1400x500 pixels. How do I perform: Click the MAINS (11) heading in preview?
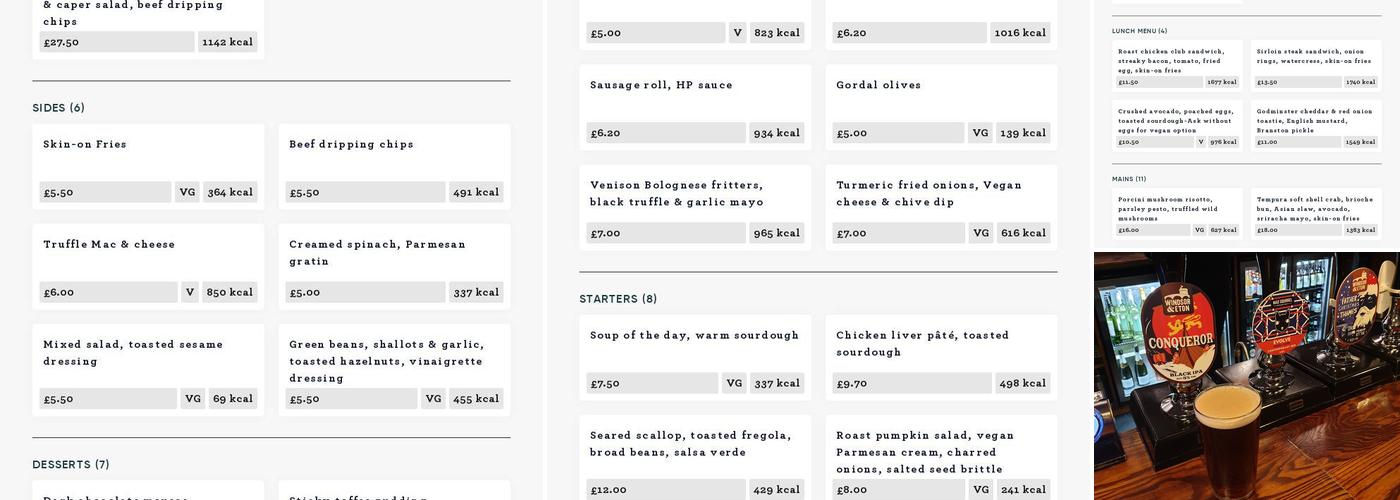(x=1129, y=179)
